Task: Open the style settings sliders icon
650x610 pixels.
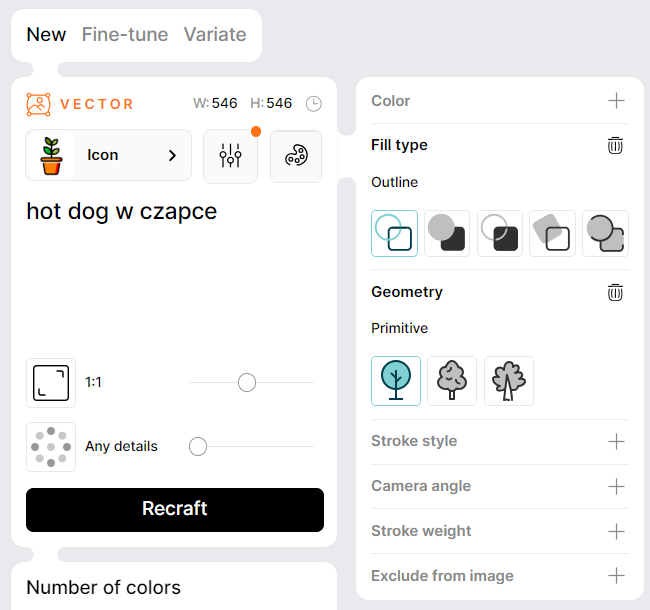Action: click(x=230, y=156)
